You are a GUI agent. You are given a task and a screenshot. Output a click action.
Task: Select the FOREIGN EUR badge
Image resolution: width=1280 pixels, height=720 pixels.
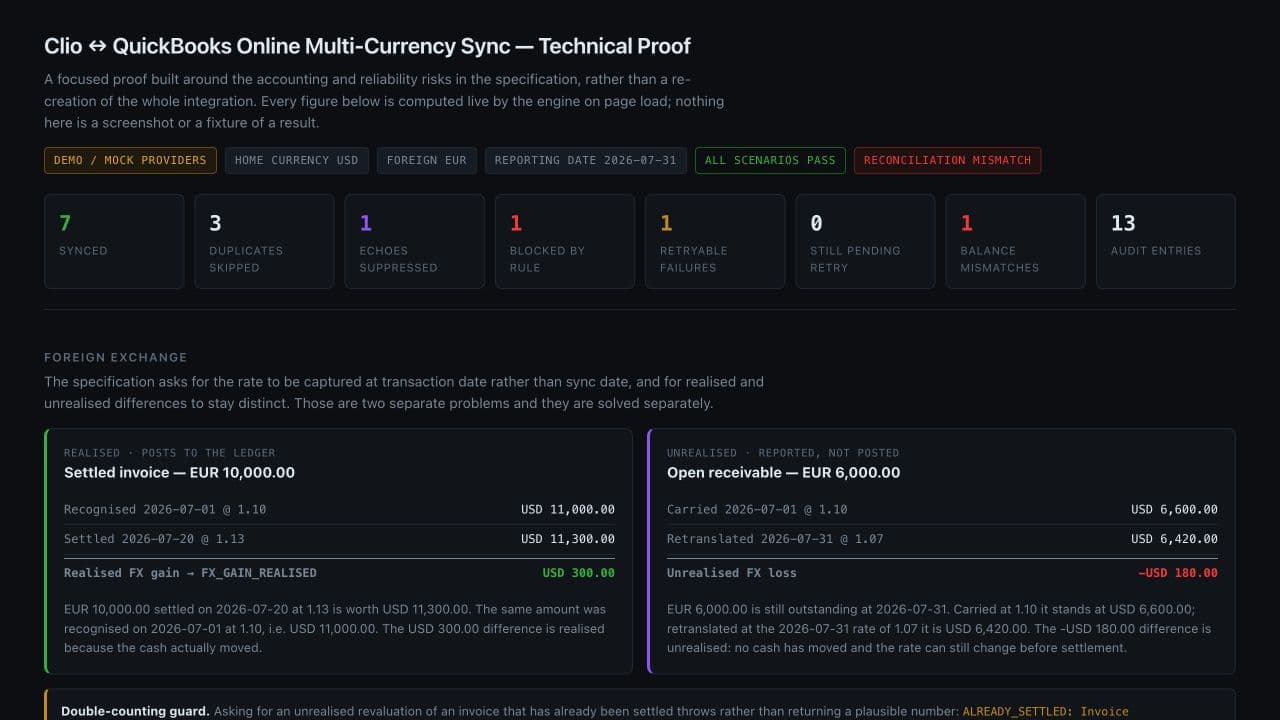point(426,160)
